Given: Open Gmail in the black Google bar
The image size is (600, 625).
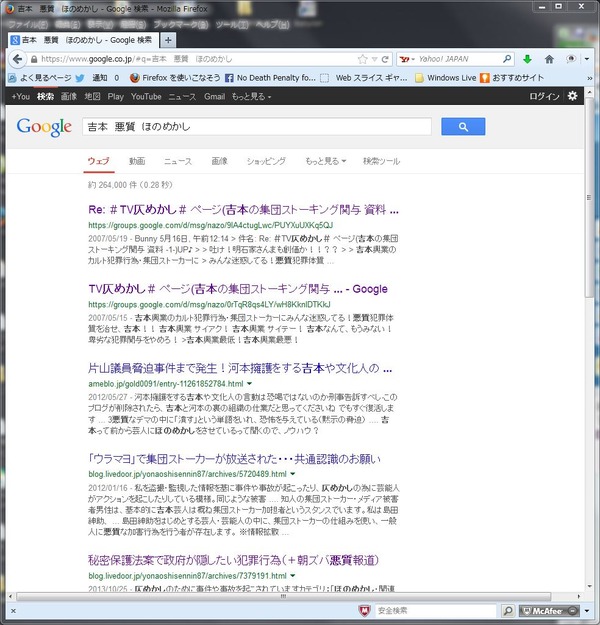Looking at the screenshot, I should tap(214, 96).
